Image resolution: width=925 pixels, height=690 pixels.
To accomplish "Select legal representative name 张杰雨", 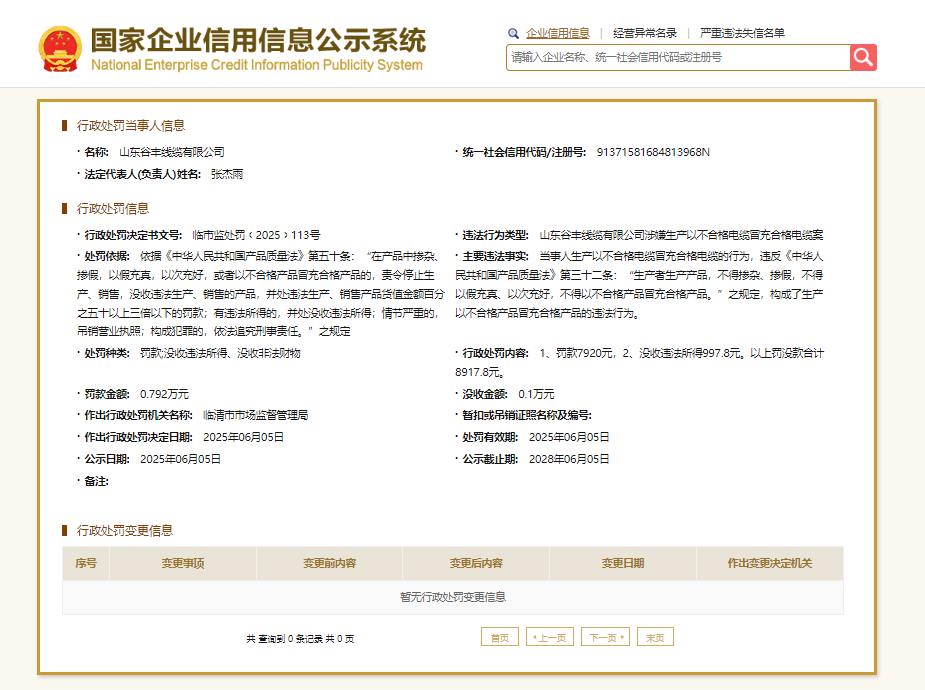I will point(227,174).
